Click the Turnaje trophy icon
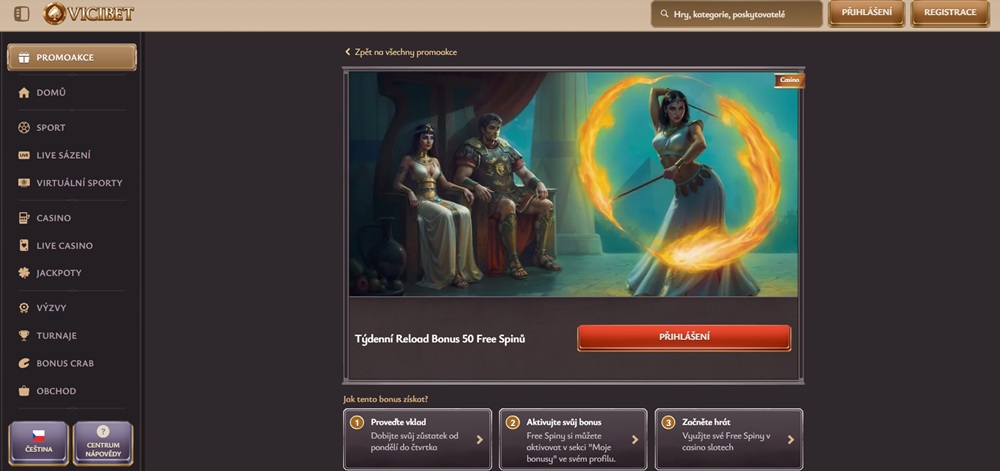This screenshot has width=1000, height=471. click(24, 335)
